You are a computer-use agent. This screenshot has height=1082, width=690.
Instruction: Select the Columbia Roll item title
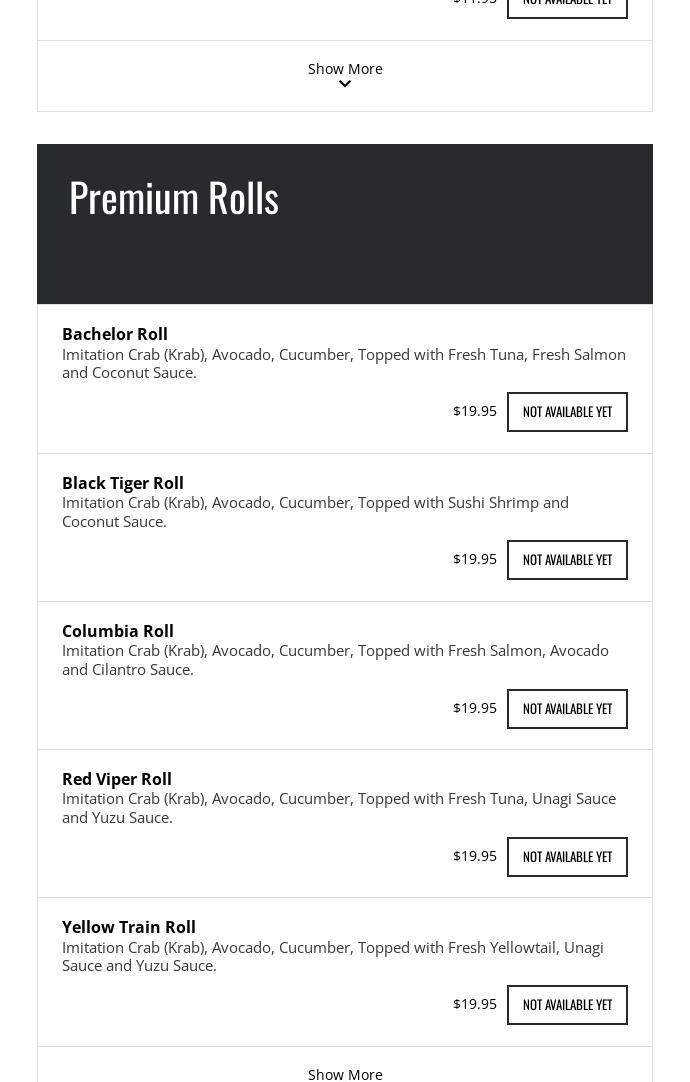pyautogui.click(x=118, y=631)
